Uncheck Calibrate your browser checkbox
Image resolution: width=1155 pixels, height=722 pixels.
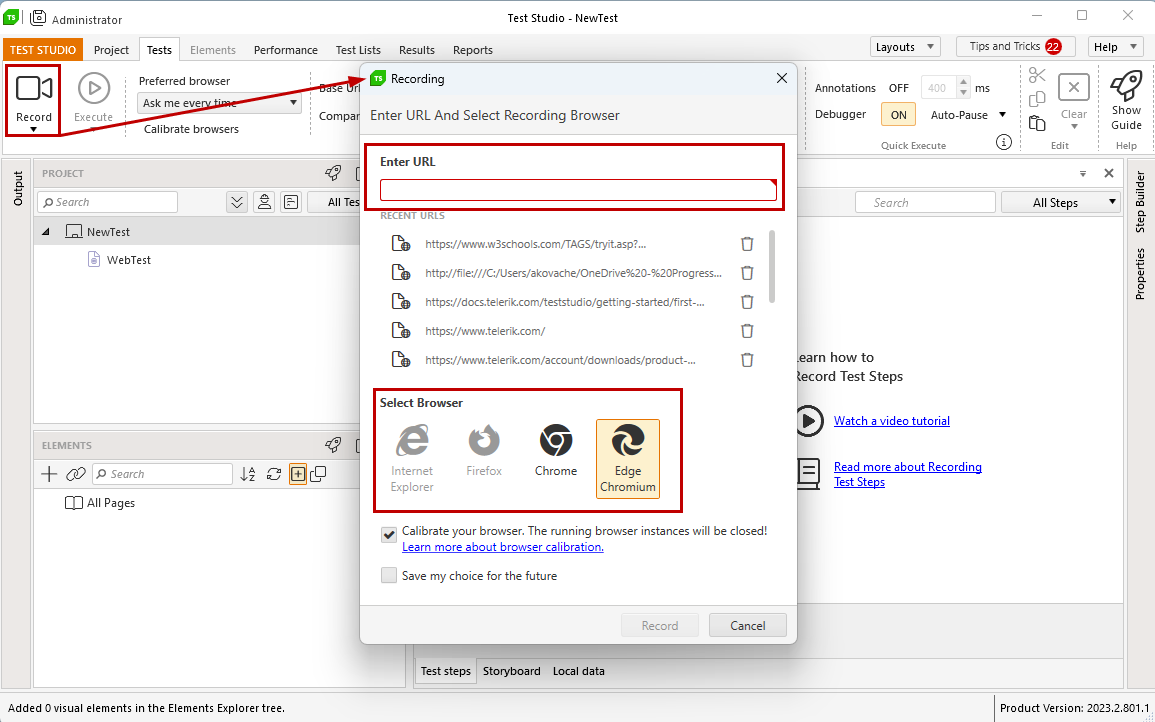[389, 535]
